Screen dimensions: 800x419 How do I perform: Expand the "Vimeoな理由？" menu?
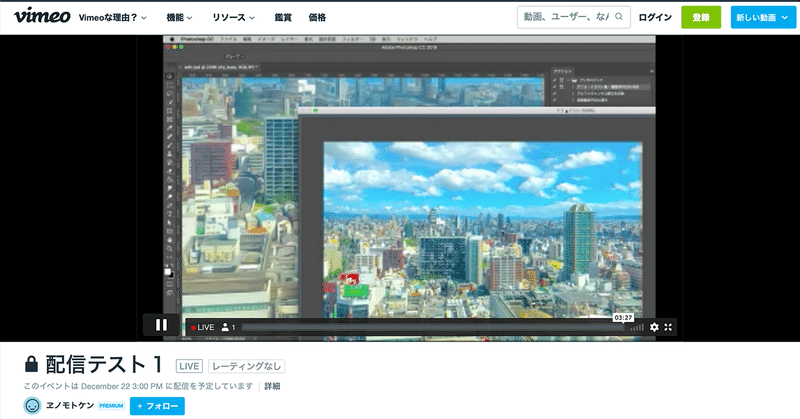pyautogui.click(x=113, y=17)
